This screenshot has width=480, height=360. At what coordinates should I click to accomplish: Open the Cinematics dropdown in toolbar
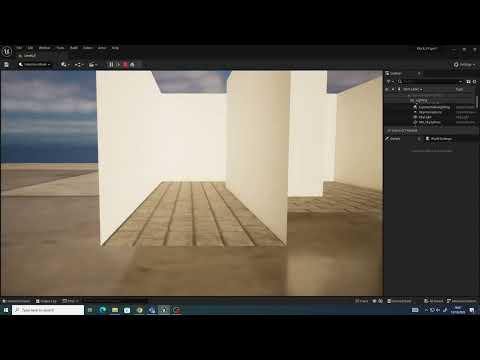point(93,64)
